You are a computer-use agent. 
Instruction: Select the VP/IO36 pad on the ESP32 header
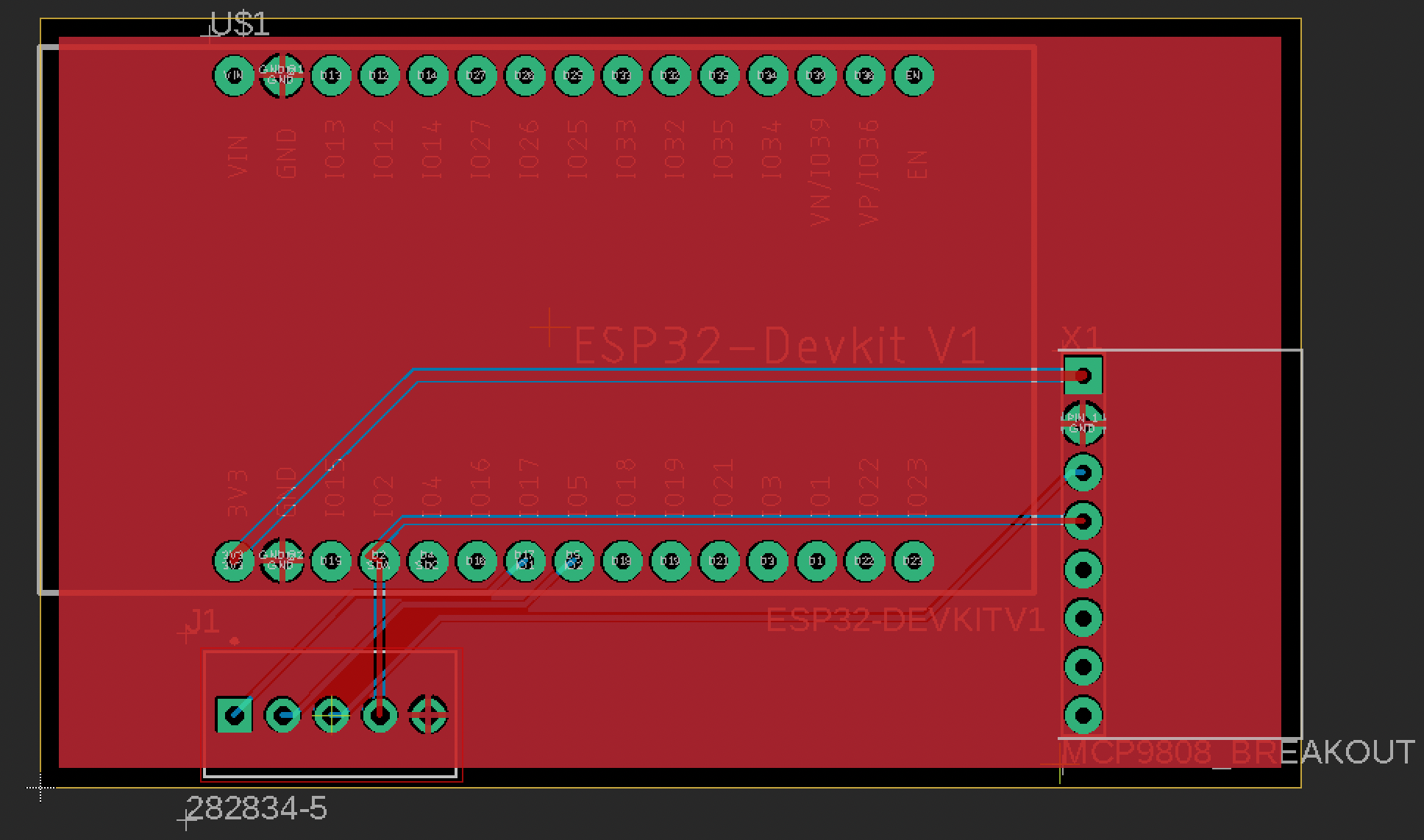(x=864, y=75)
